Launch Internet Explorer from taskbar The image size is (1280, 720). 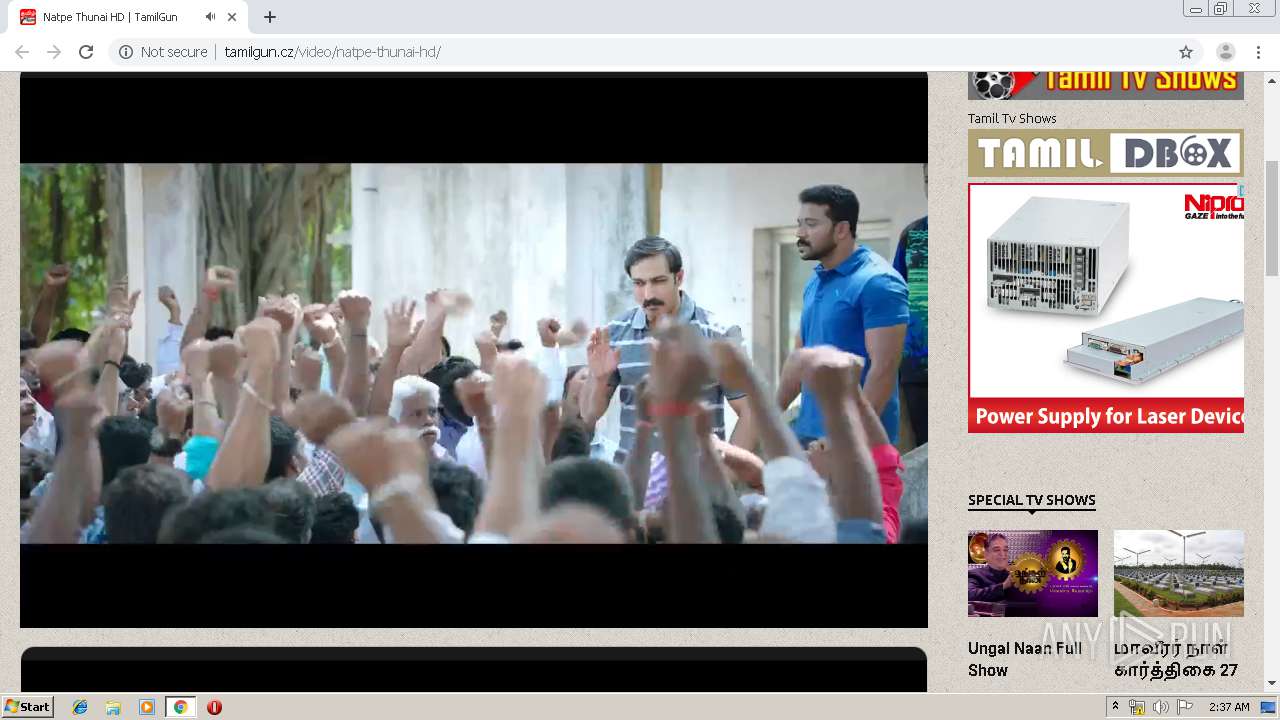80,707
